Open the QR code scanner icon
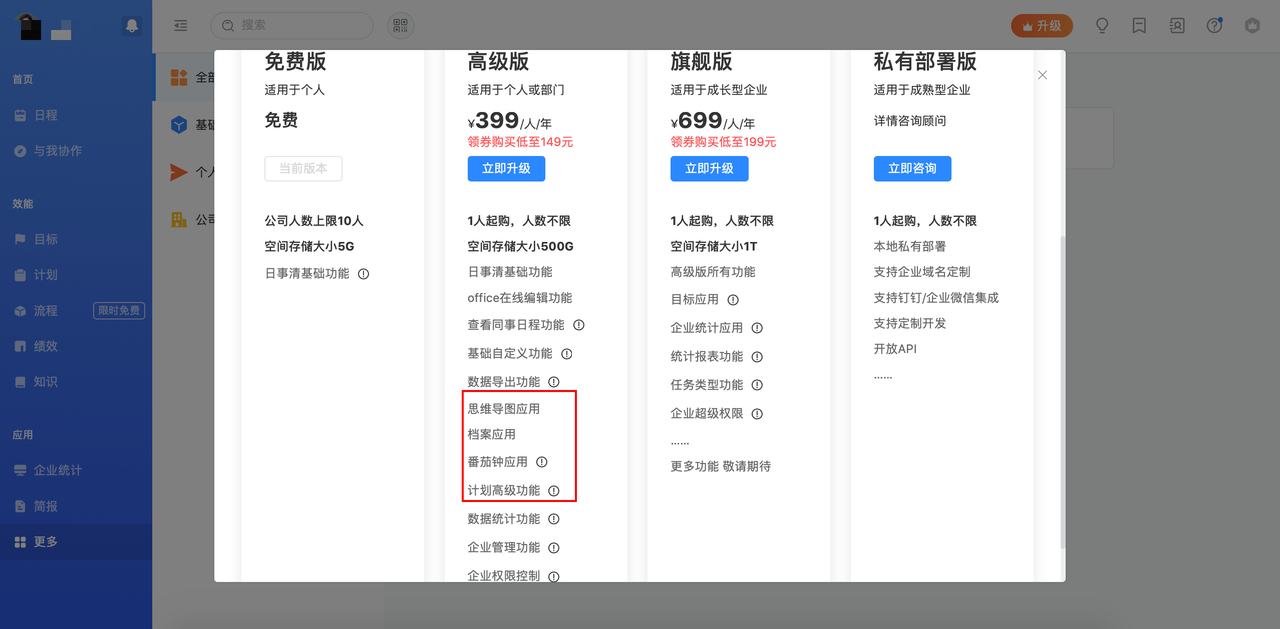Screen dimensions: 1280x629 [400, 26]
